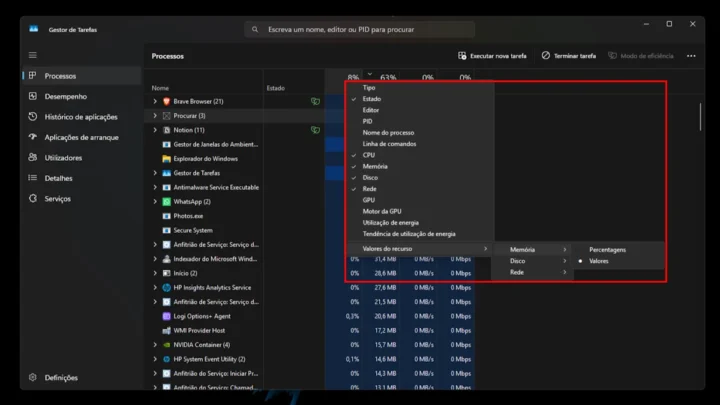Open Desempenho performance view icon
The image size is (720, 405).
33,97
